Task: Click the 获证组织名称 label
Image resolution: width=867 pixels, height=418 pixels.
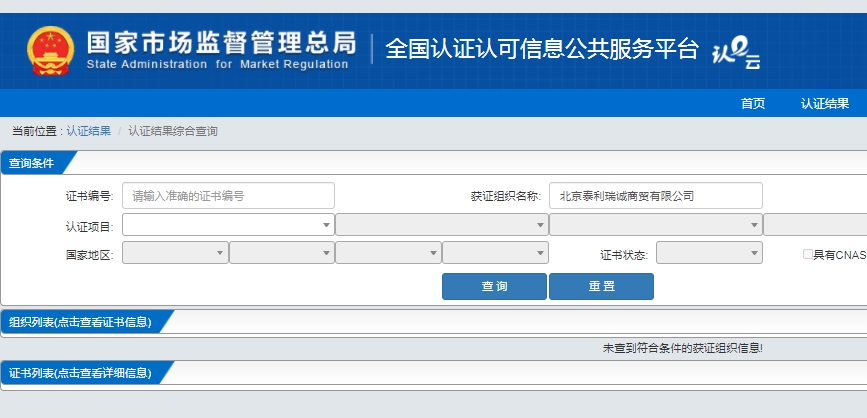Action: pos(506,196)
